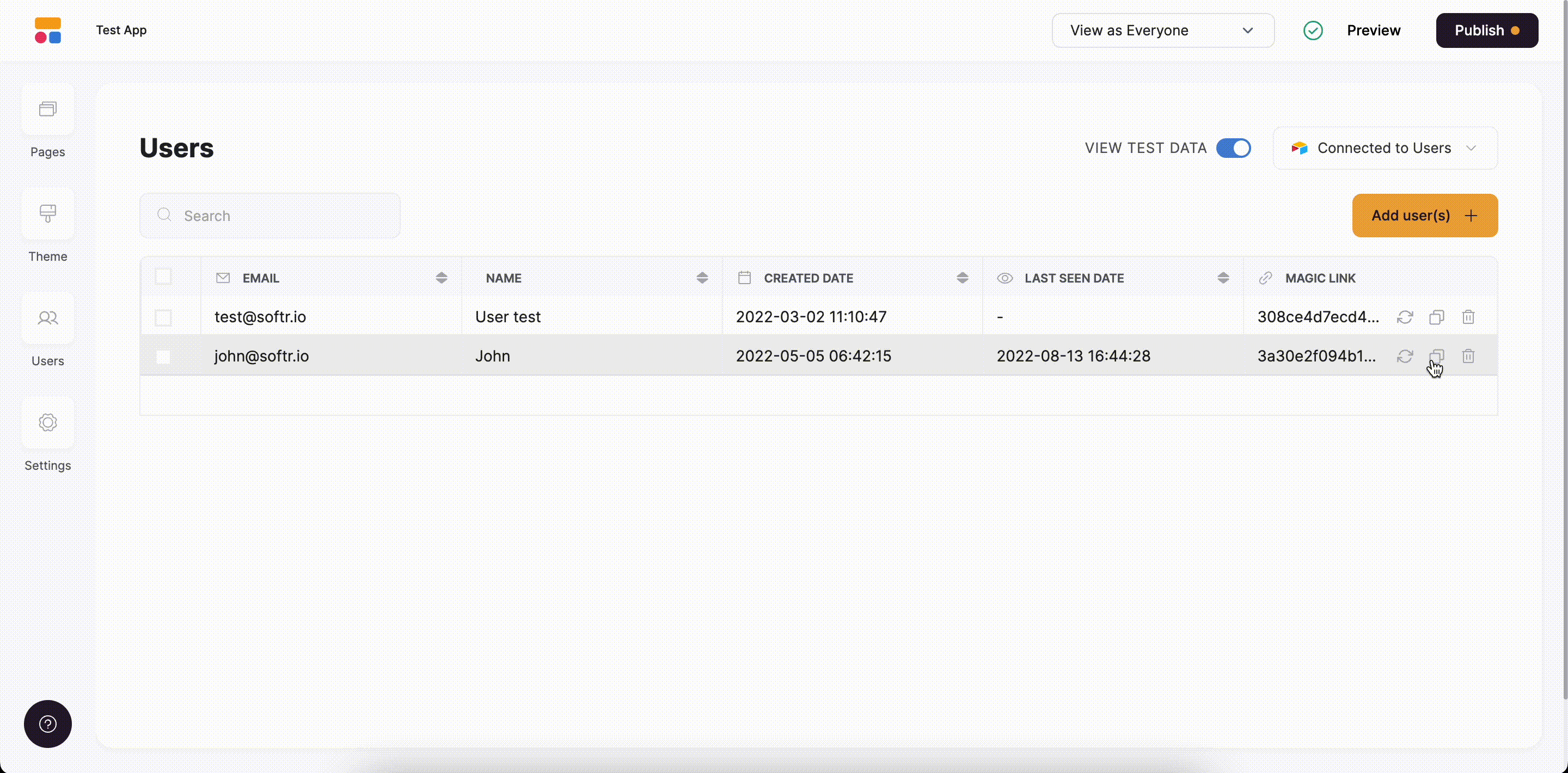Screen dimensions: 1568x773
Task: Click the Add user(s) button
Action: click(x=1424, y=216)
